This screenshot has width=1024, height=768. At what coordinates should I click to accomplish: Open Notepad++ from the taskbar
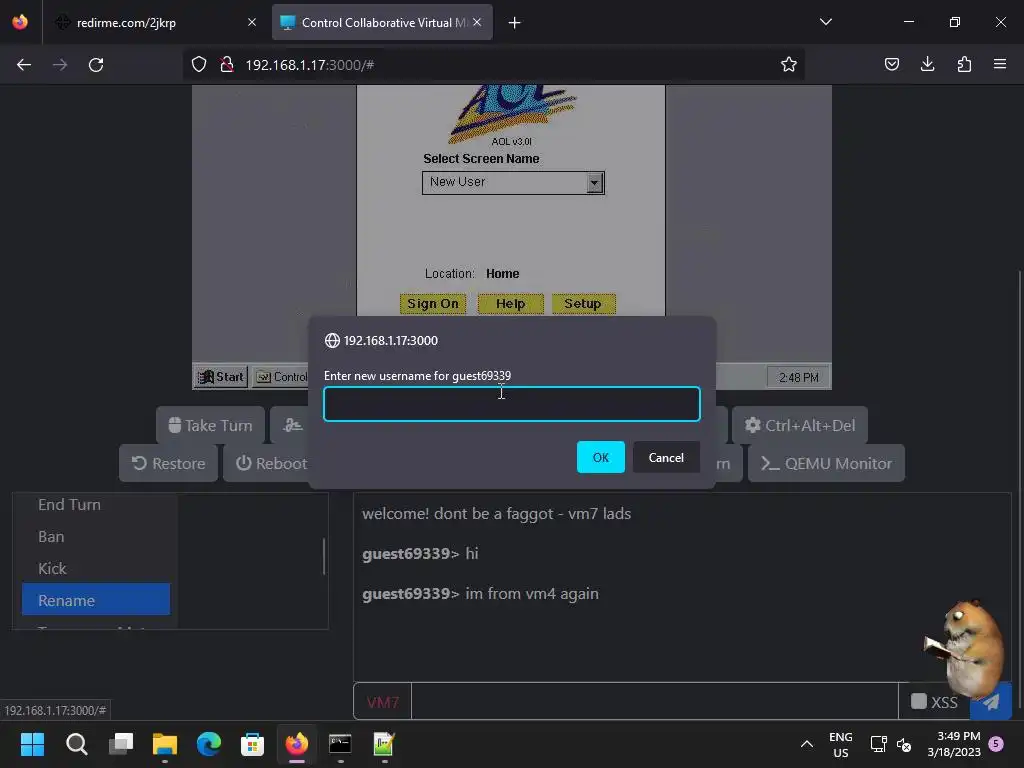click(x=384, y=744)
